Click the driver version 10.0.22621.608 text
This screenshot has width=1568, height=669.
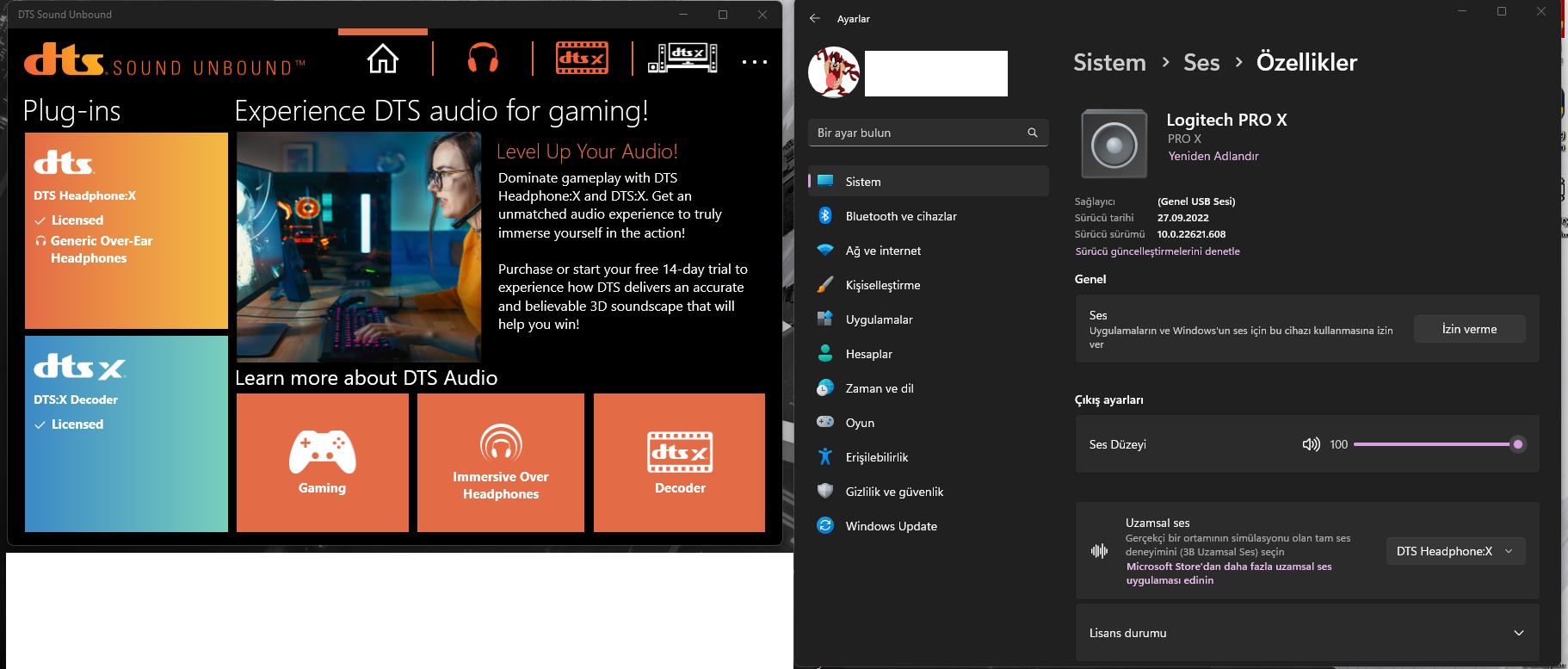1191,234
